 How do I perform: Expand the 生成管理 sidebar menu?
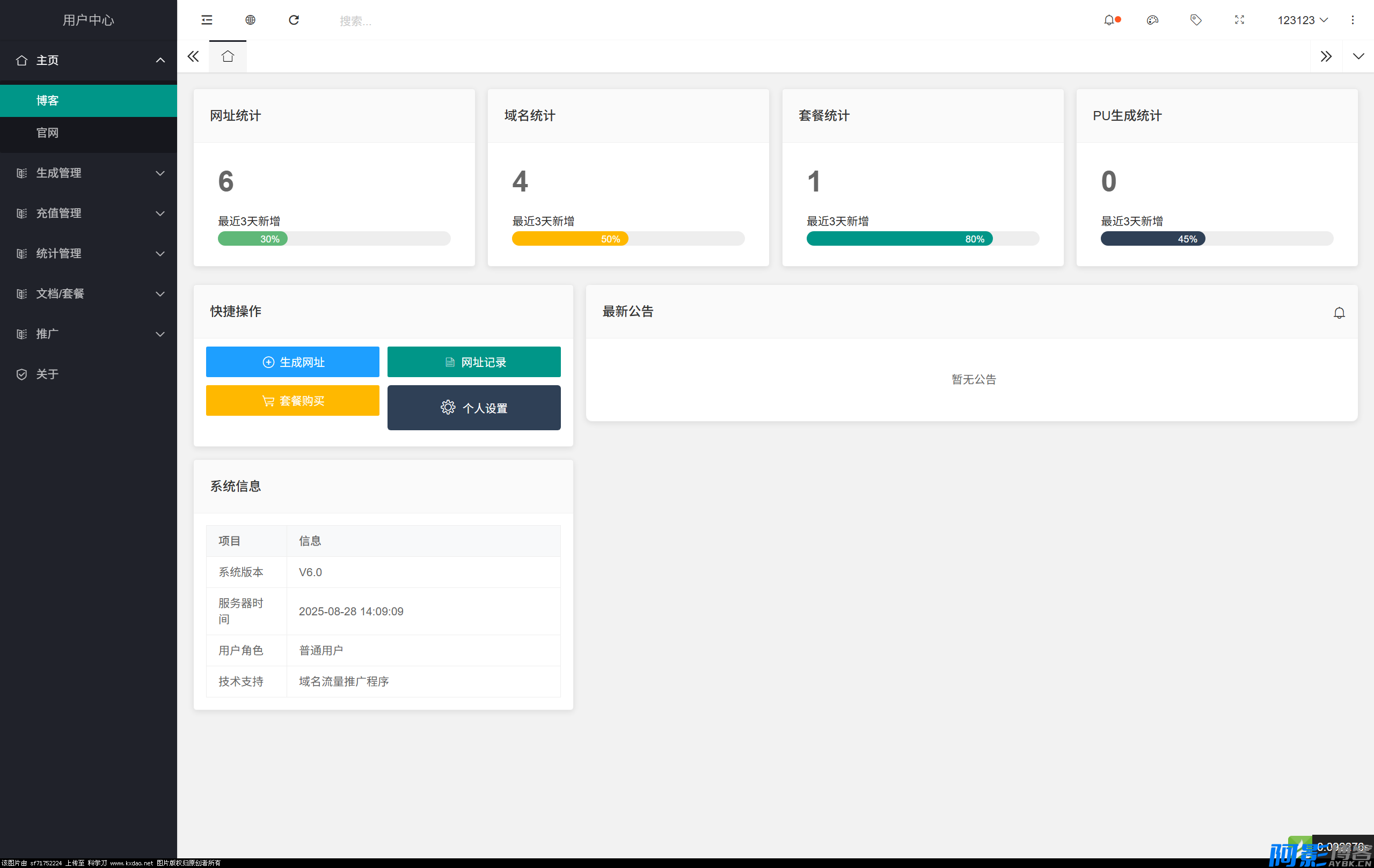pyautogui.click(x=89, y=173)
